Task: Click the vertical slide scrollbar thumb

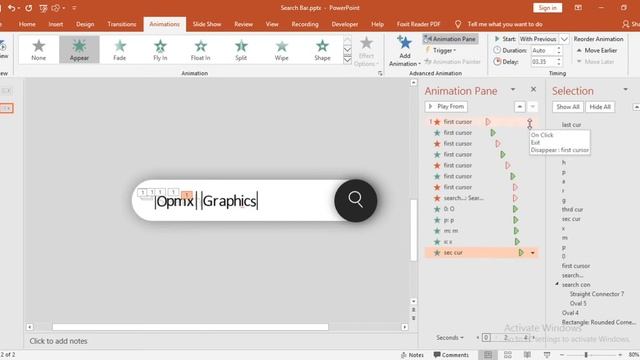Action: [x=413, y=230]
